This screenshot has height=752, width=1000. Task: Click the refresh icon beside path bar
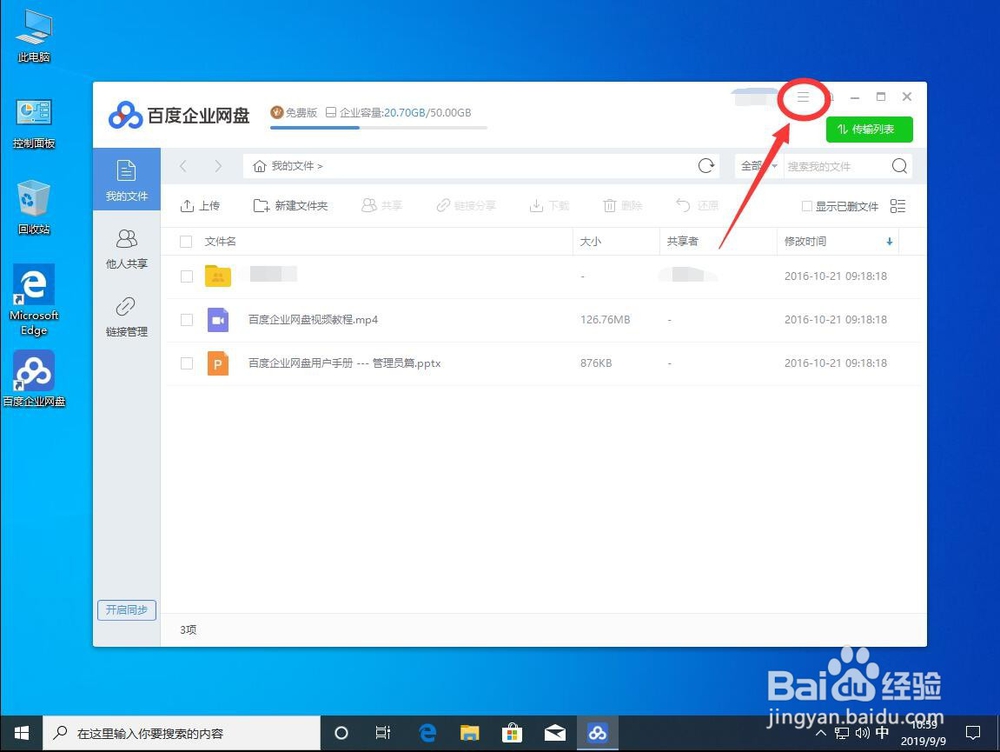click(x=705, y=165)
